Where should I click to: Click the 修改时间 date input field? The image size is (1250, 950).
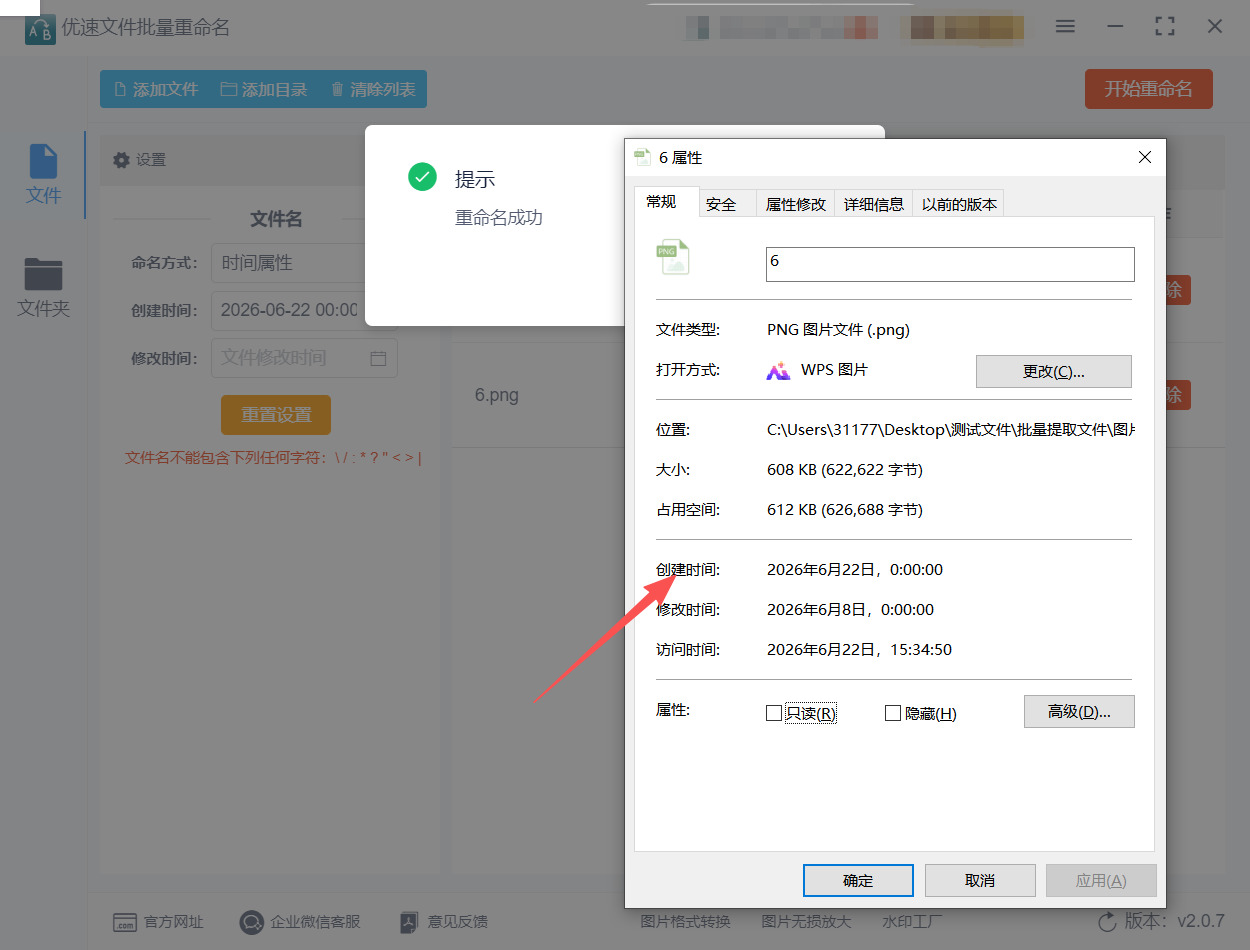pyautogui.click(x=304, y=358)
